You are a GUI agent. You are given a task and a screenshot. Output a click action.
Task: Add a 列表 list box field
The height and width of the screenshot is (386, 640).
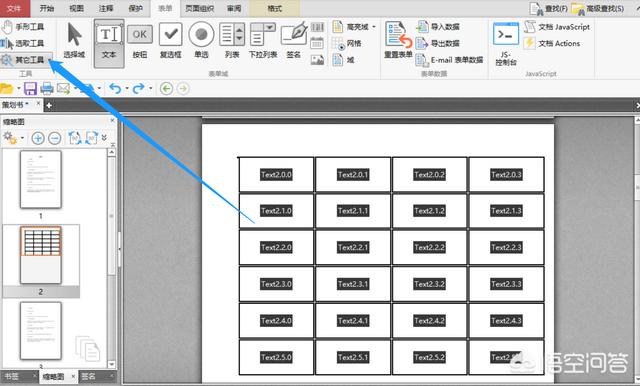(232, 40)
